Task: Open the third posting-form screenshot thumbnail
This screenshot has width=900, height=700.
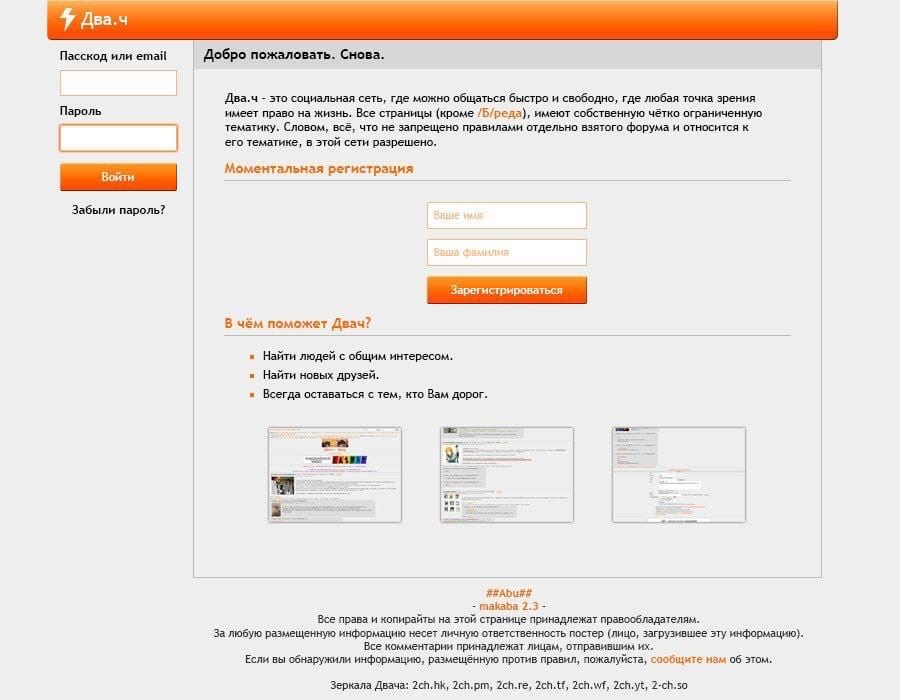Action: 679,475
